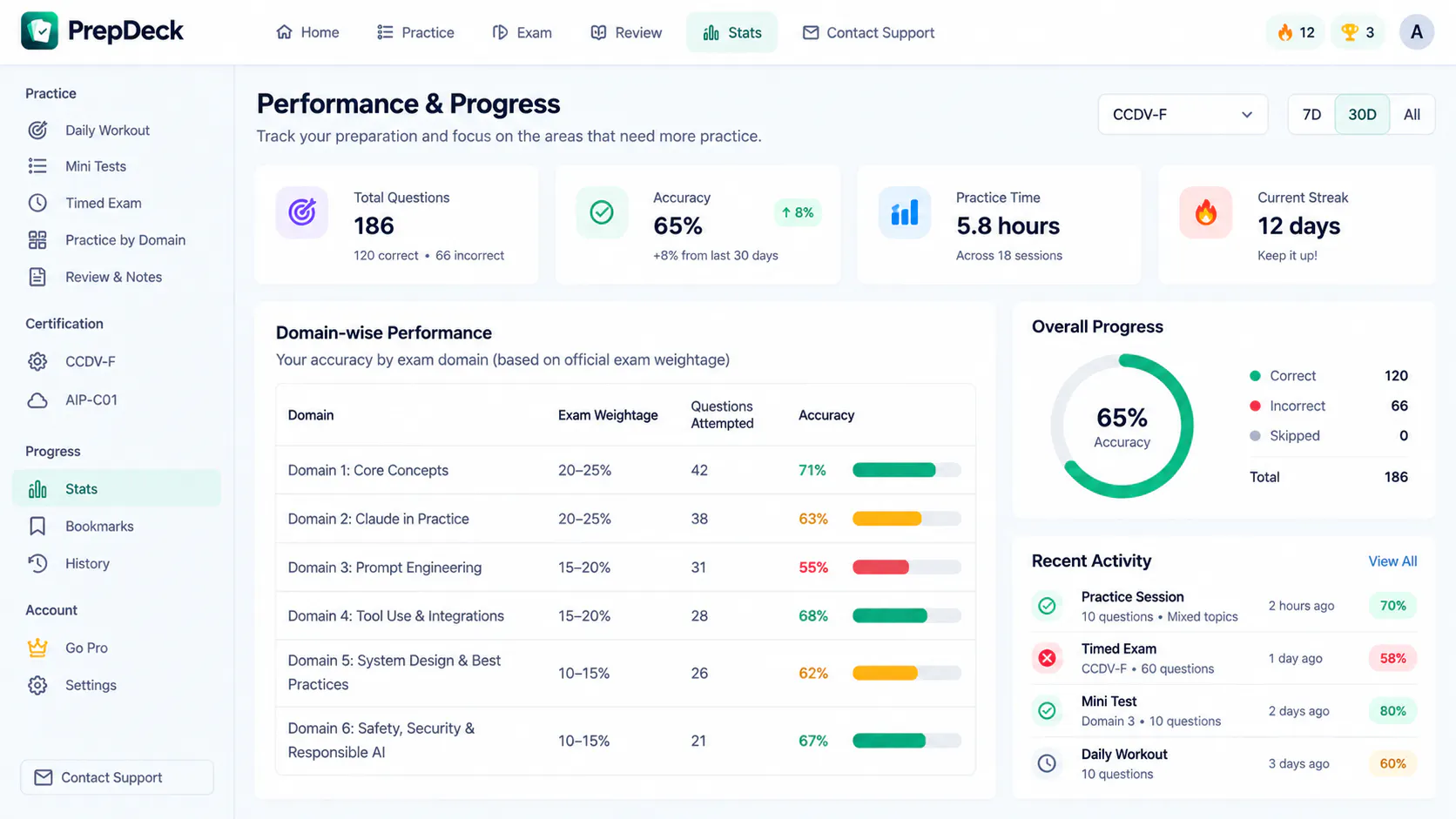Open the Settings sidebar link
This screenshot has height=819, width=1456.
[91, 685]
